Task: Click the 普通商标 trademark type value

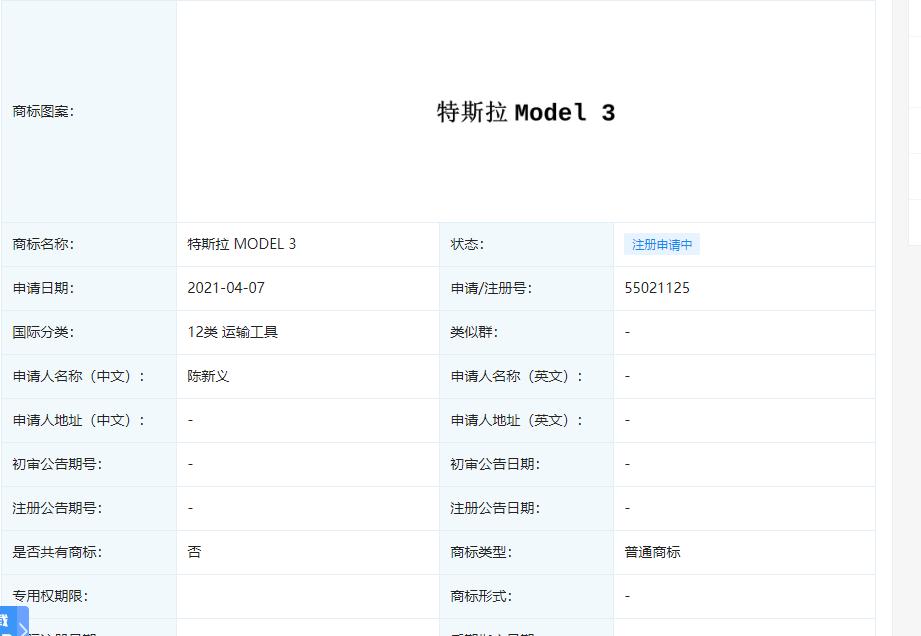Action: [x=652, y=552]
